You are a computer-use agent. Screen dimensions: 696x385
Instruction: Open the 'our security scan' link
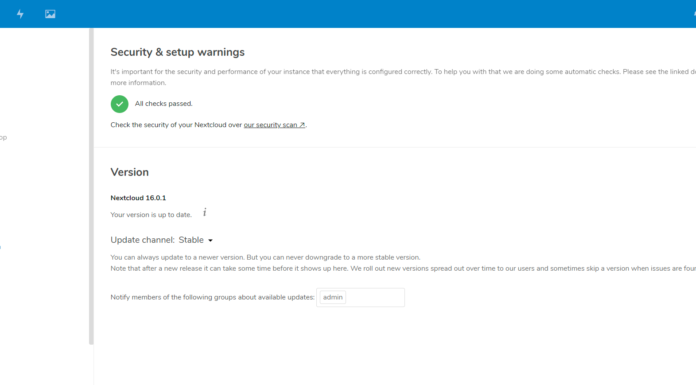[x=274, y=125]
